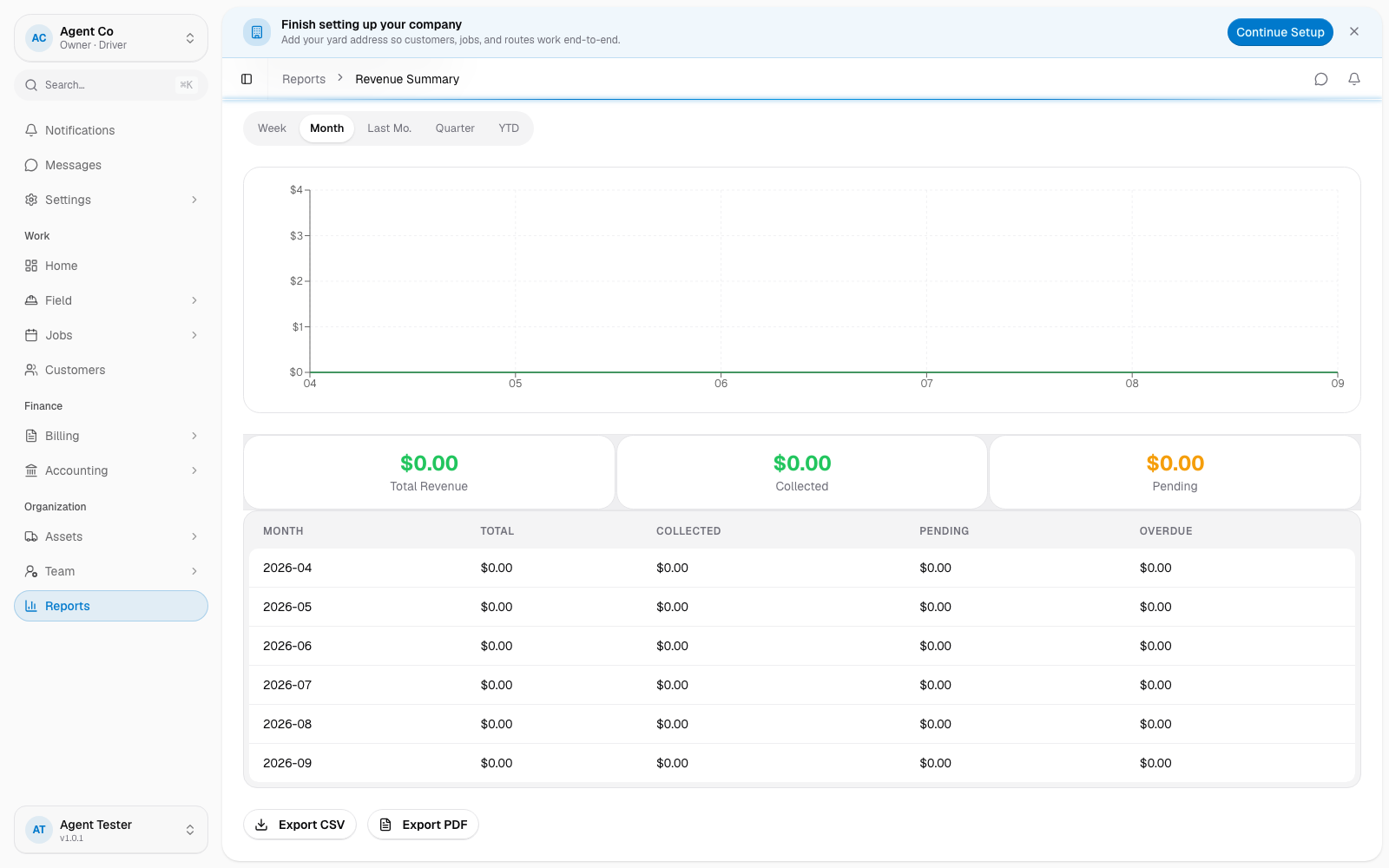This screenshot has width=1389, height=868.
Task: Click the 06 label on chart axis
Action: [x=721, y=384]
